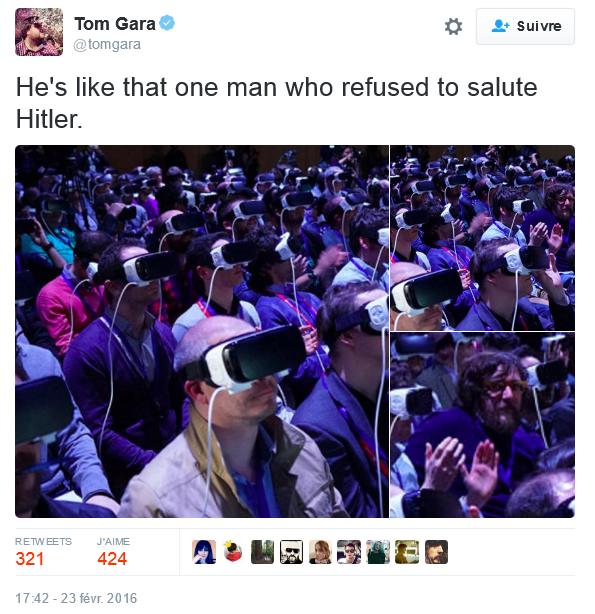Click the last bearded profile-face avatar
Screen dimensions: 595x614
(436, 552)
